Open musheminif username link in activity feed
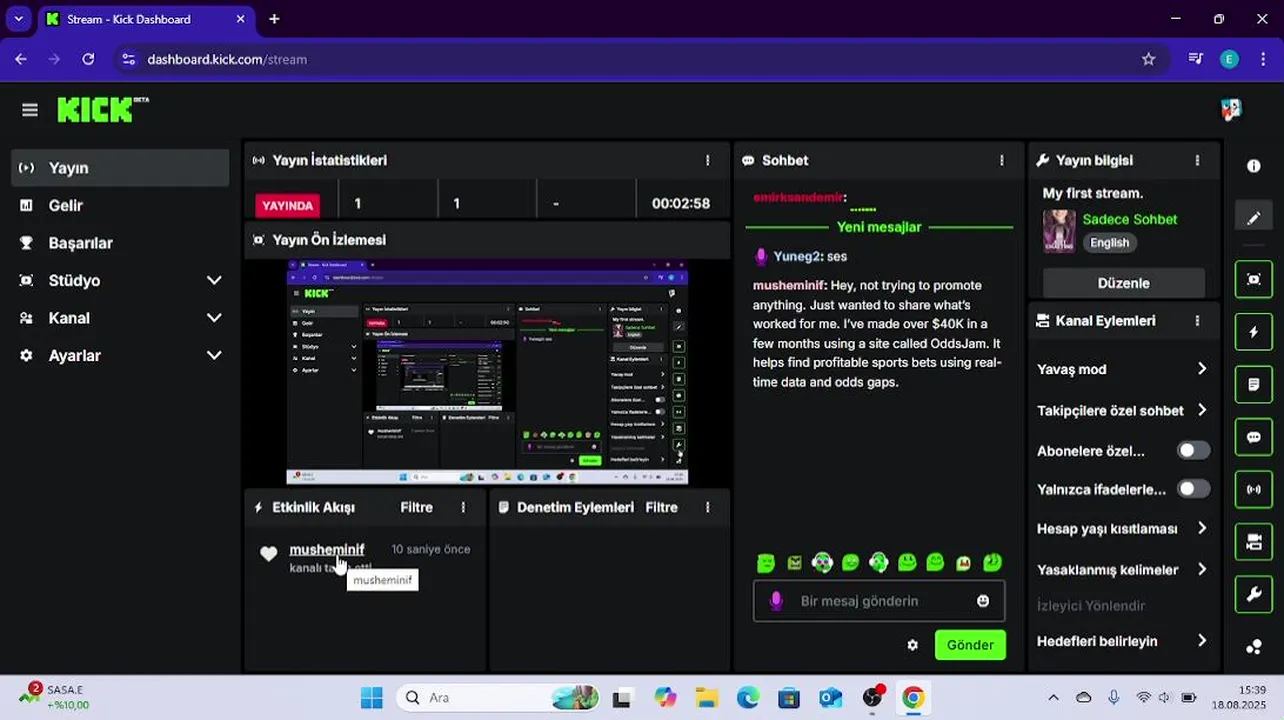 [327, 549]
